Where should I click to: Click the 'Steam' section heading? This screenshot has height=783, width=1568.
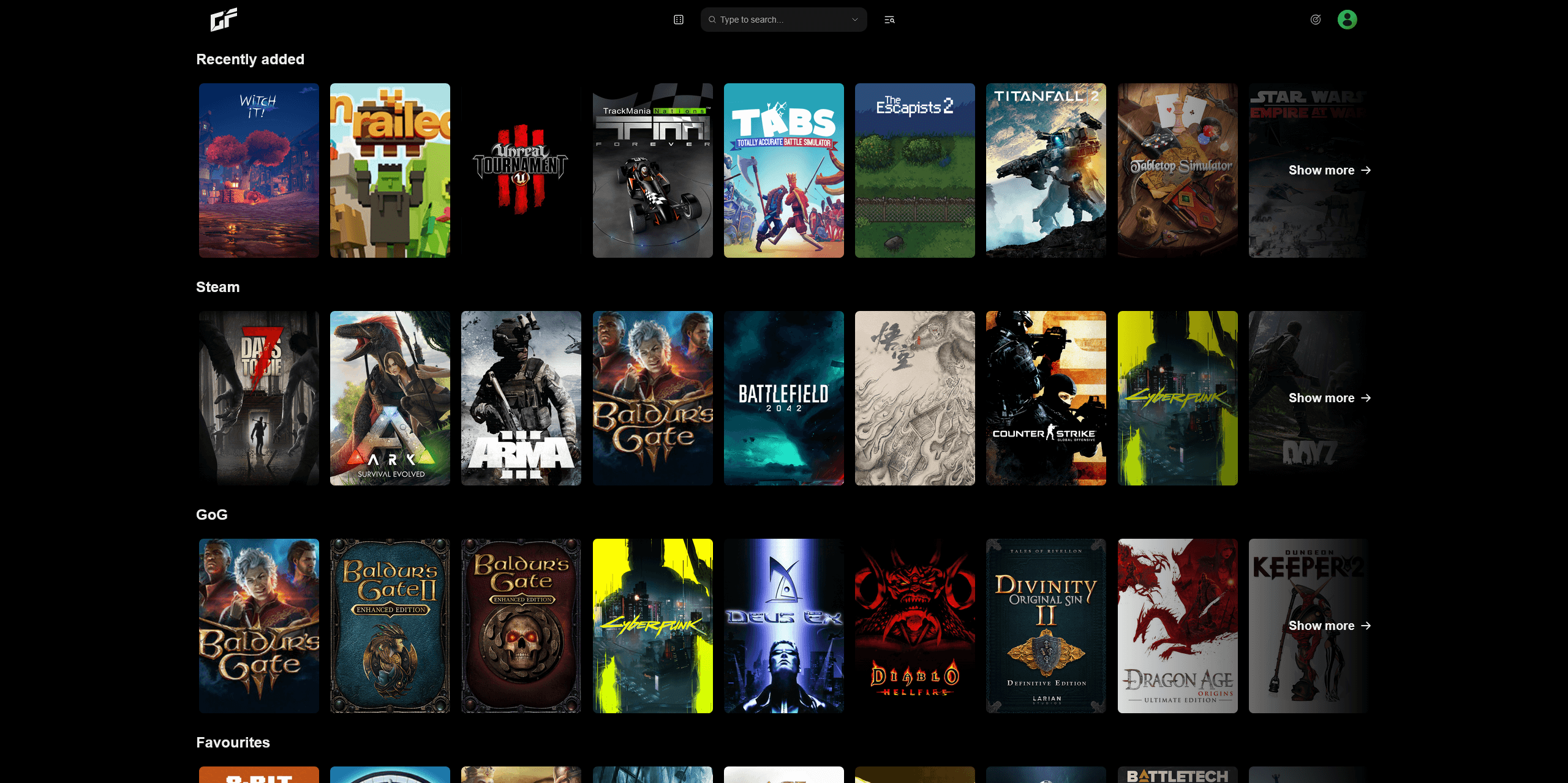coord(217,287)
